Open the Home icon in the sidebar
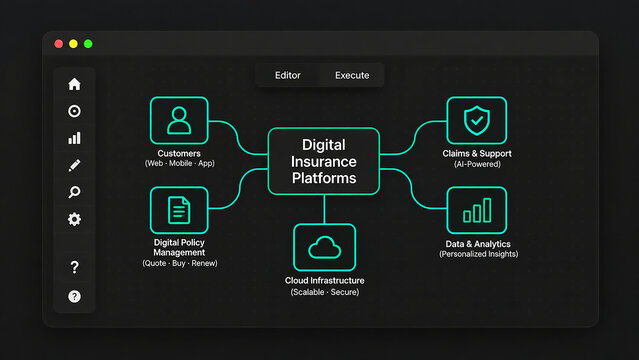This screenshot has width=639, height=360. click(74, 84)
